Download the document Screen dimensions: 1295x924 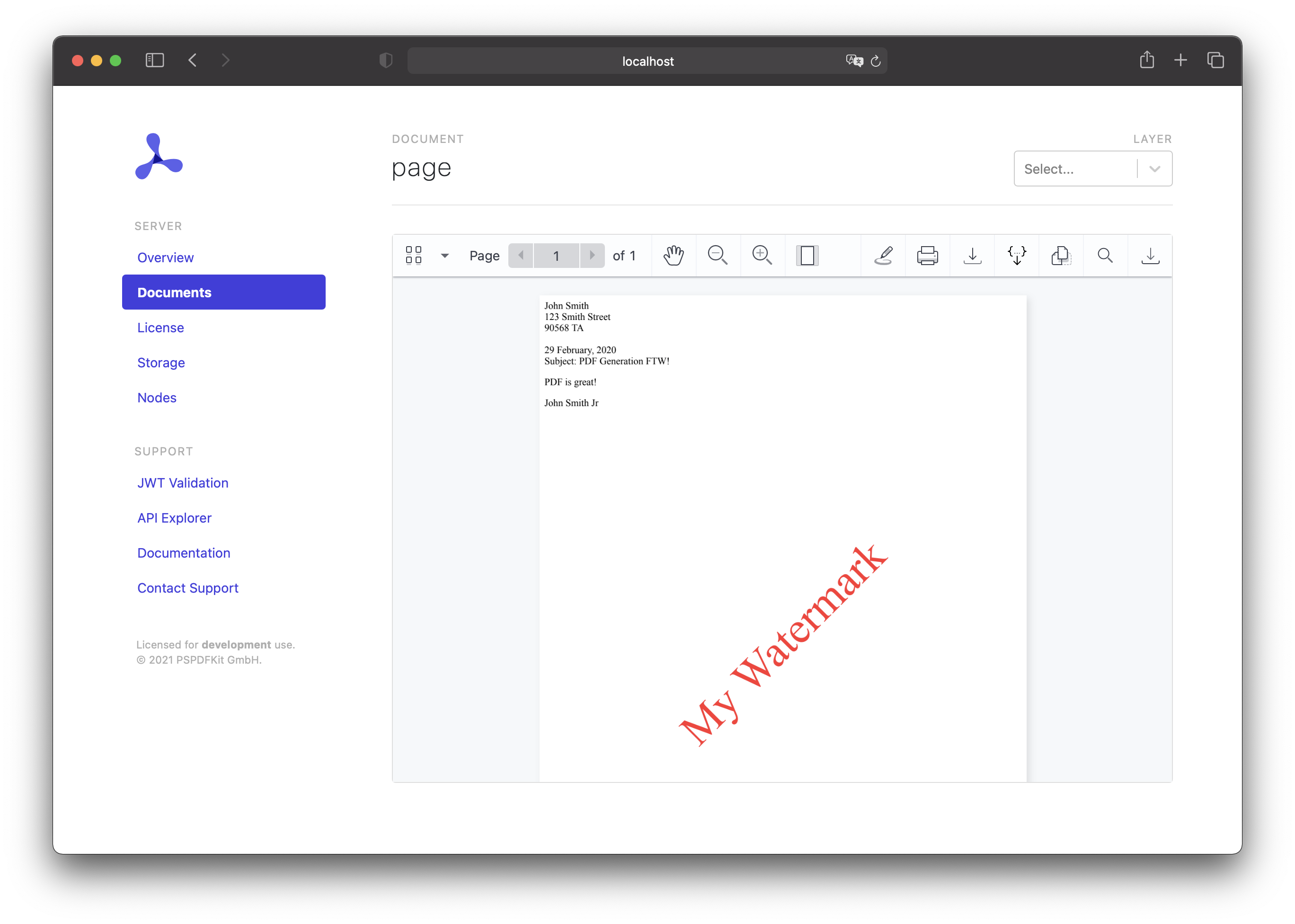[972, 256]
